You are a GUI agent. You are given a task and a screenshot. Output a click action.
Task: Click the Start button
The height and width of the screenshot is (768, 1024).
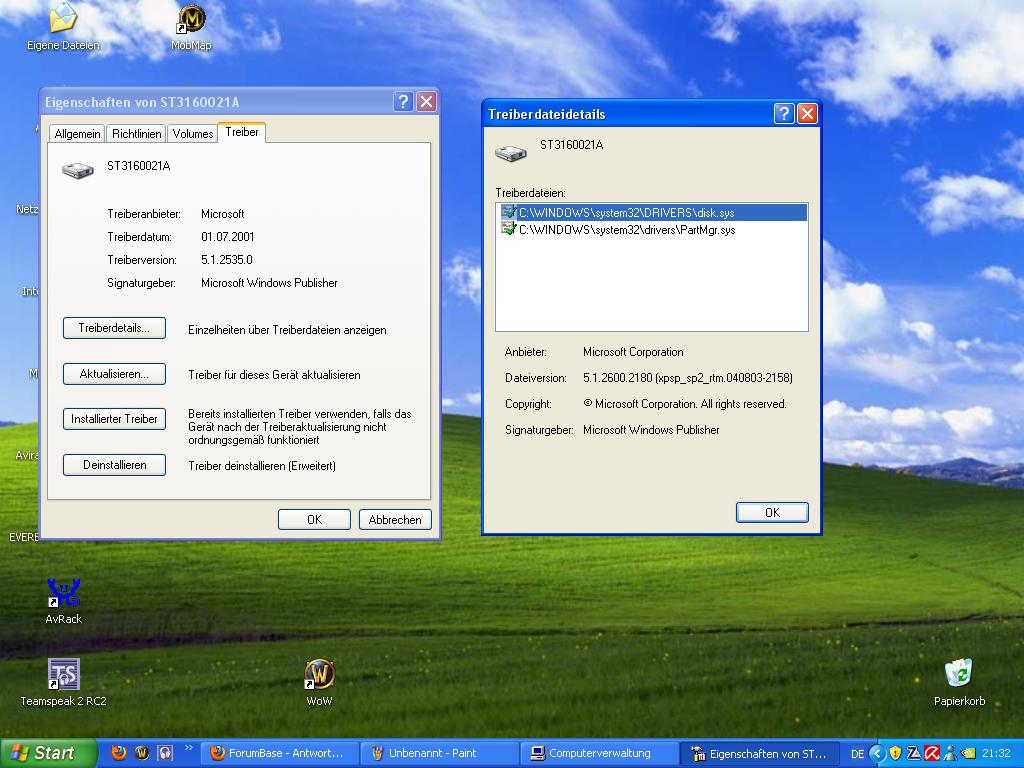[x=48, y=753]
